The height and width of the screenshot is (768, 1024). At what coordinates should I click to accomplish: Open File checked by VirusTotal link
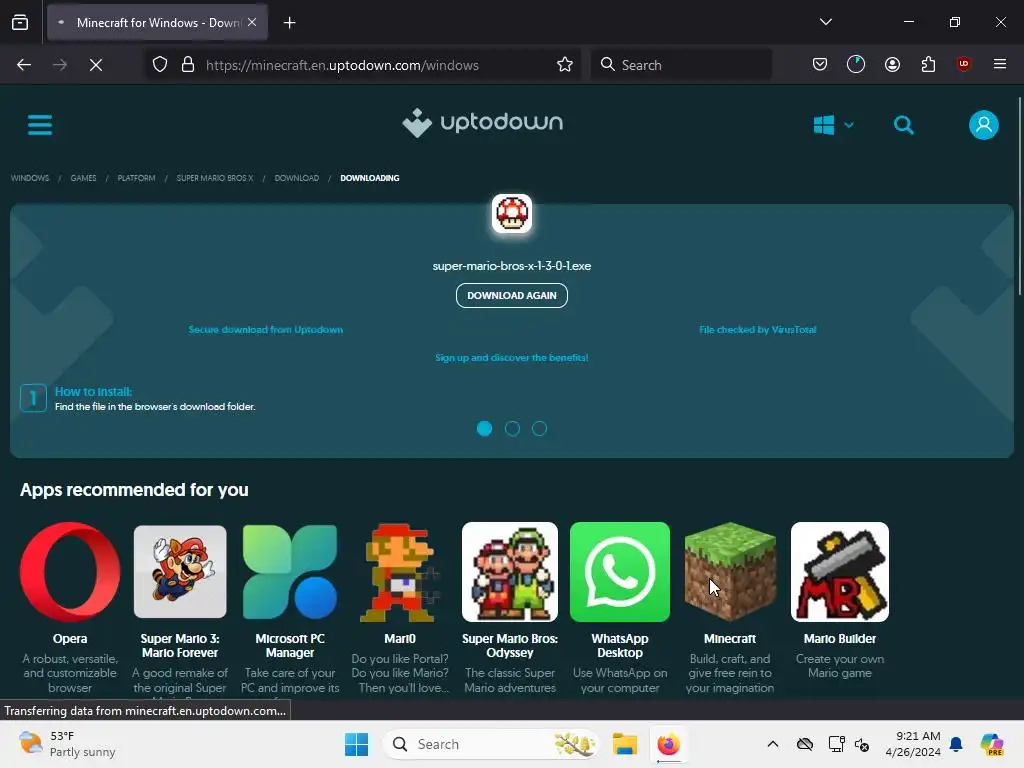click(x=758, y=330)
